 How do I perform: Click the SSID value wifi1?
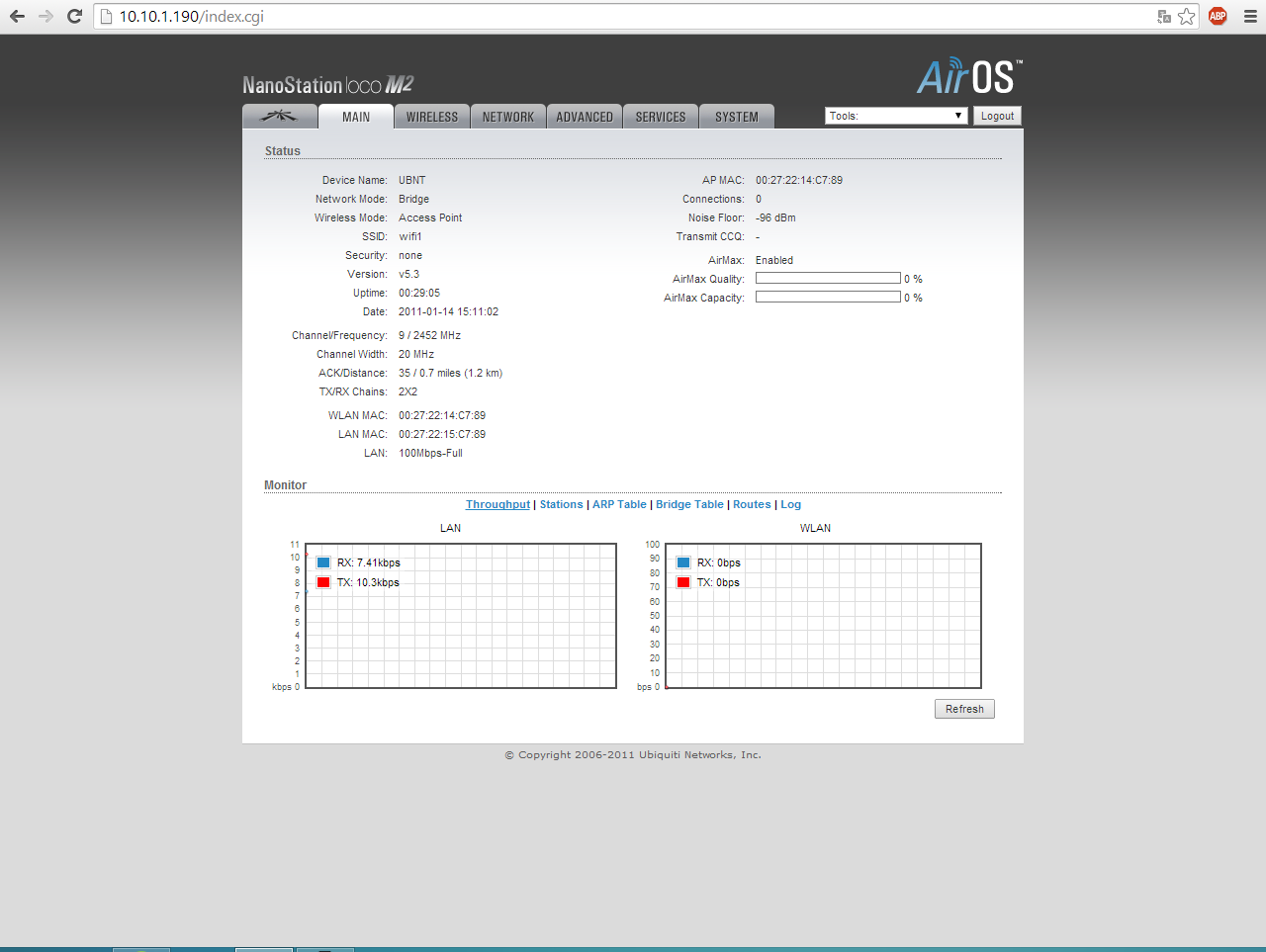point(410,236)
